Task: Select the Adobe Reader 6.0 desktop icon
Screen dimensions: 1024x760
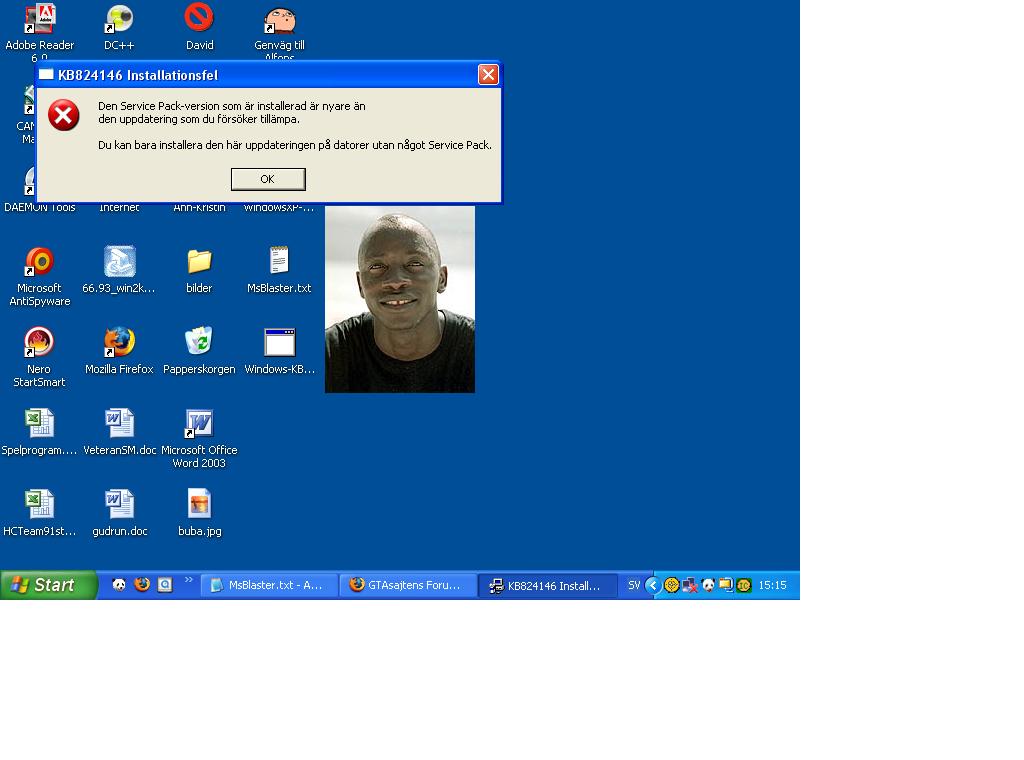Action: (39, 20)
